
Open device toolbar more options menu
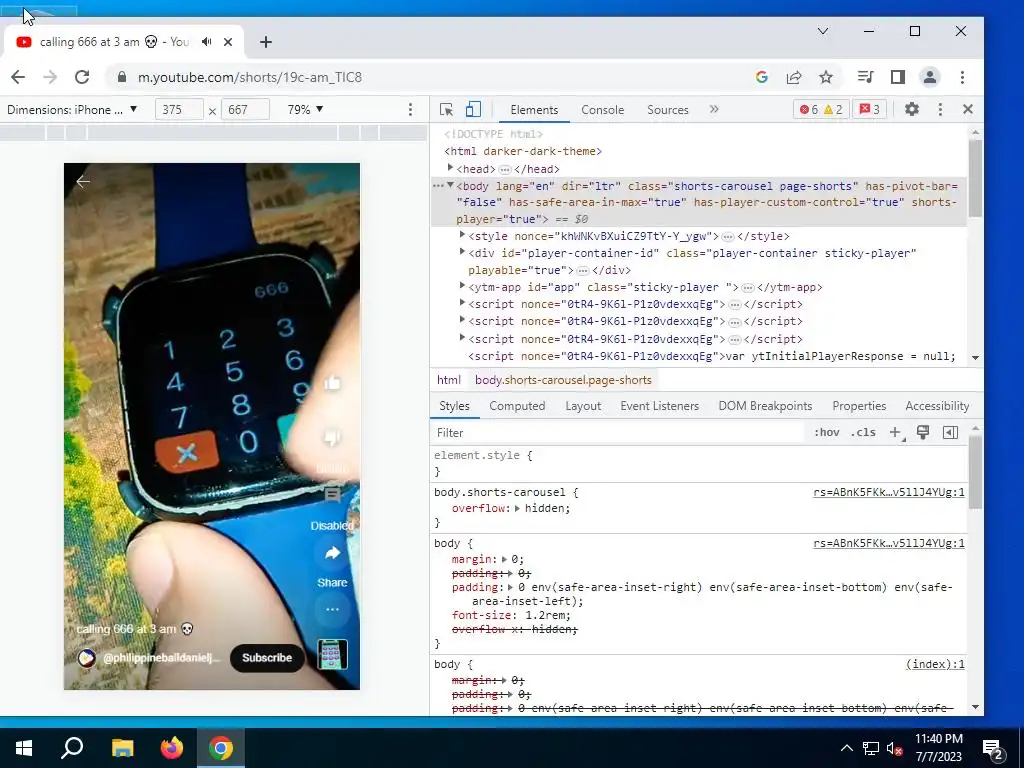[410, 109]
